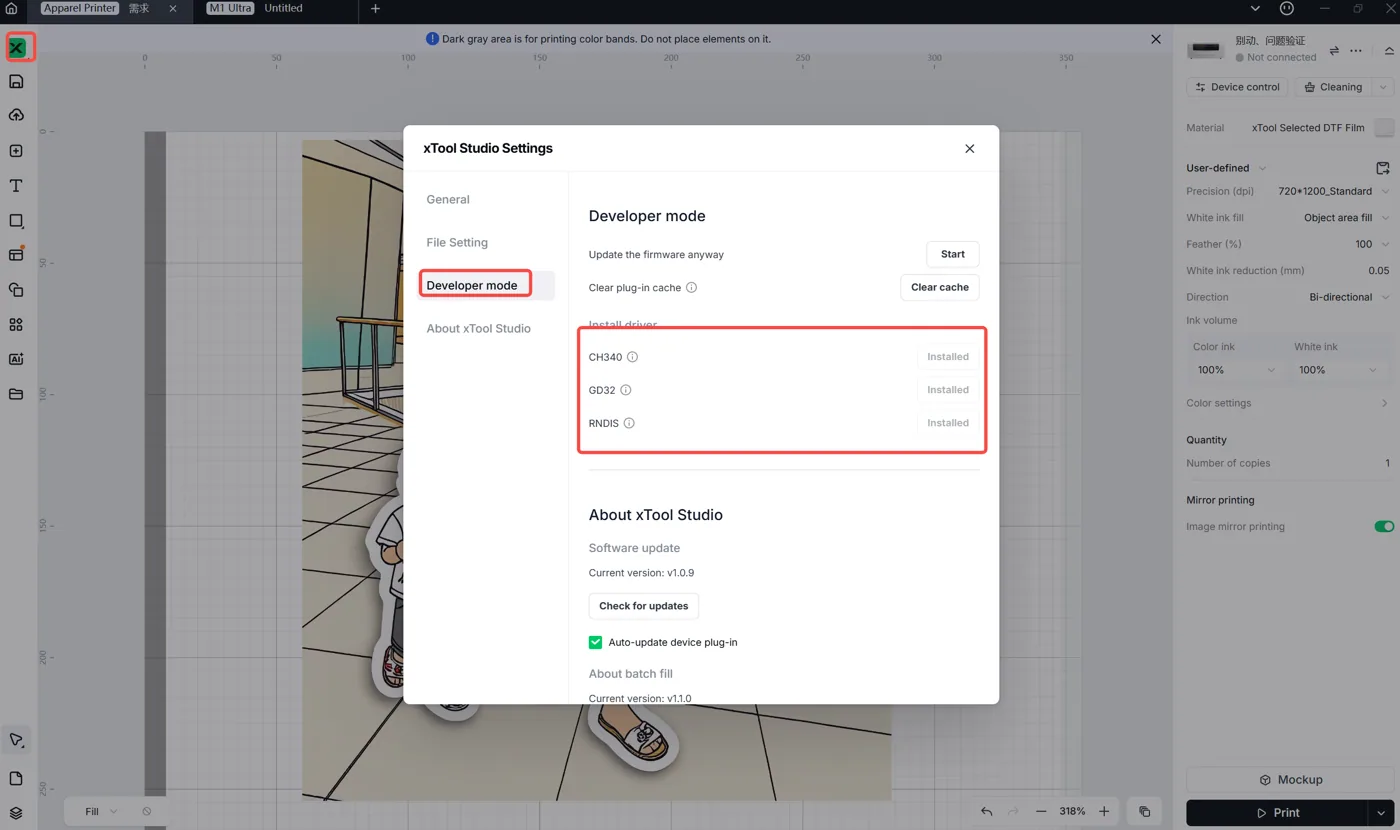Image resolution: width=1400 pixels, height=830 pixels.
Task: Open the folder library icon
Action: click(16, 394)
